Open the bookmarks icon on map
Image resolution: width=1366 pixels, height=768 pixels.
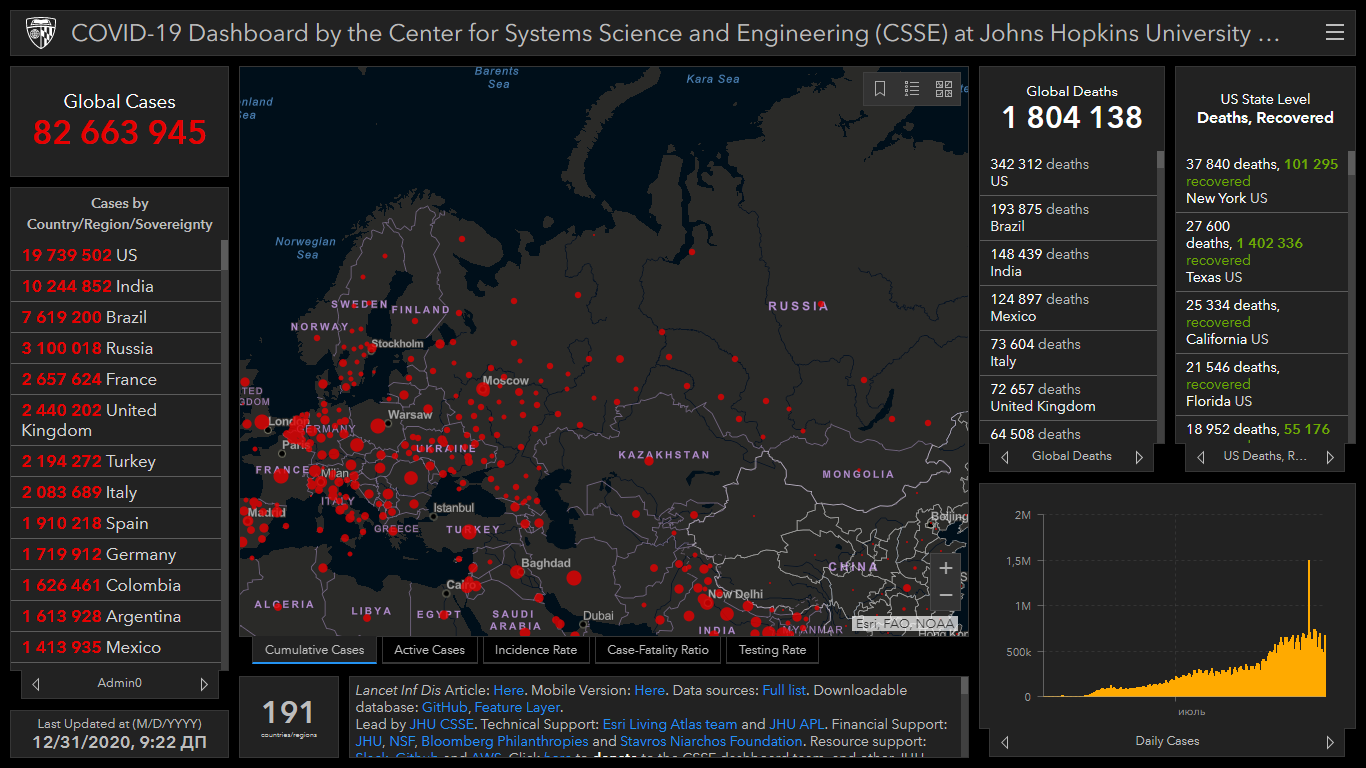(x=880, y=89)
